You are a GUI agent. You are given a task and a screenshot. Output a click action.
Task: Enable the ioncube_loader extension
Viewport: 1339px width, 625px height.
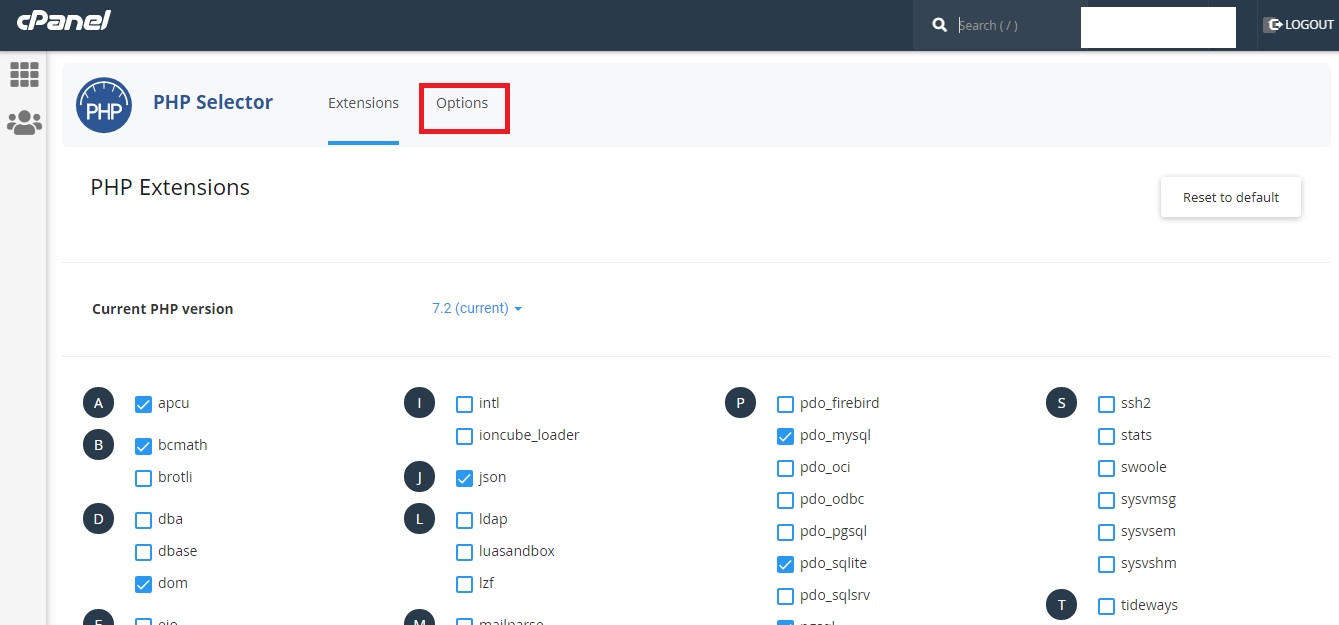tap(464, 435)
